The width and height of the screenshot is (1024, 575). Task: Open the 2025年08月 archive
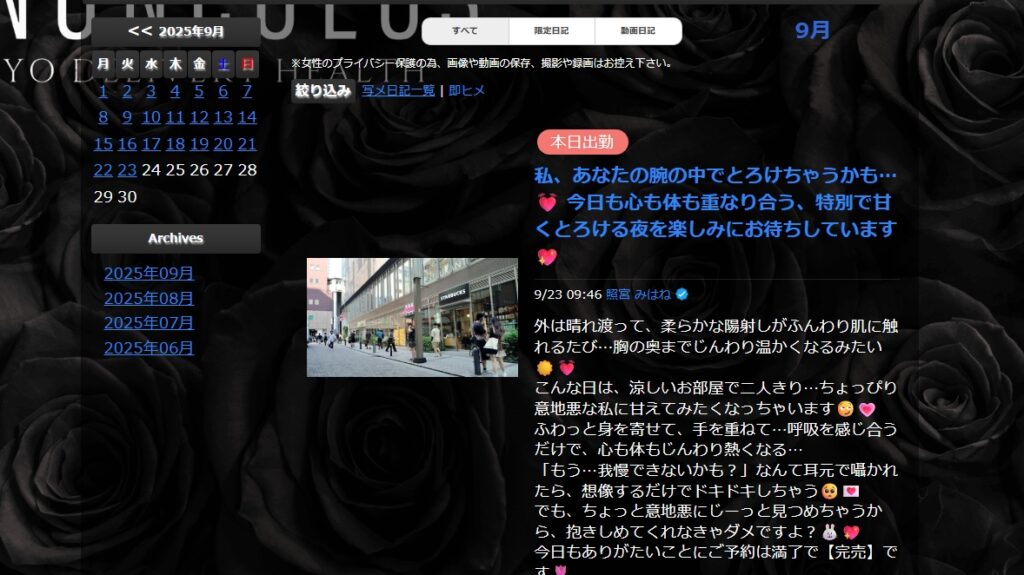click(x=149, y=299)
